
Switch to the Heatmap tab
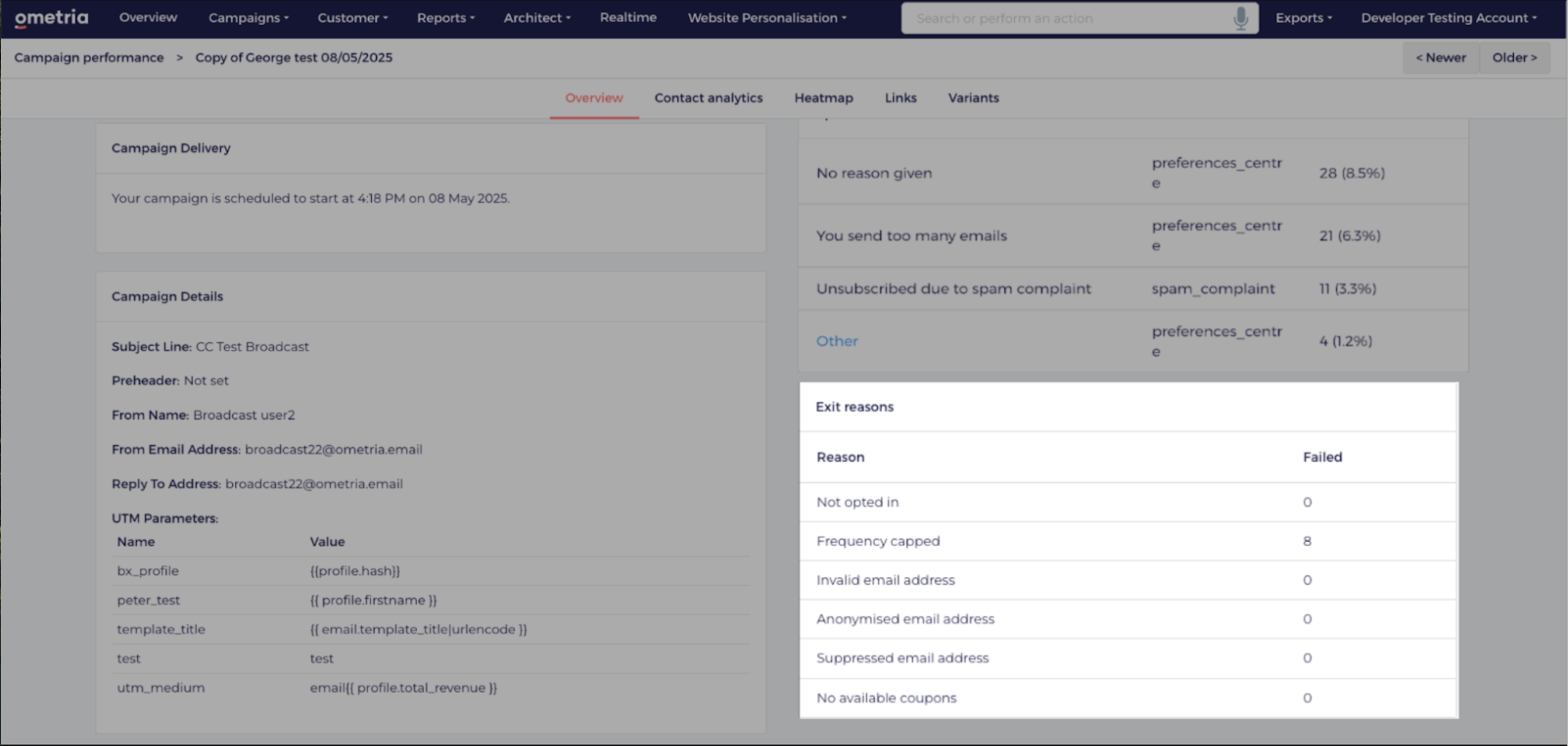823,98
